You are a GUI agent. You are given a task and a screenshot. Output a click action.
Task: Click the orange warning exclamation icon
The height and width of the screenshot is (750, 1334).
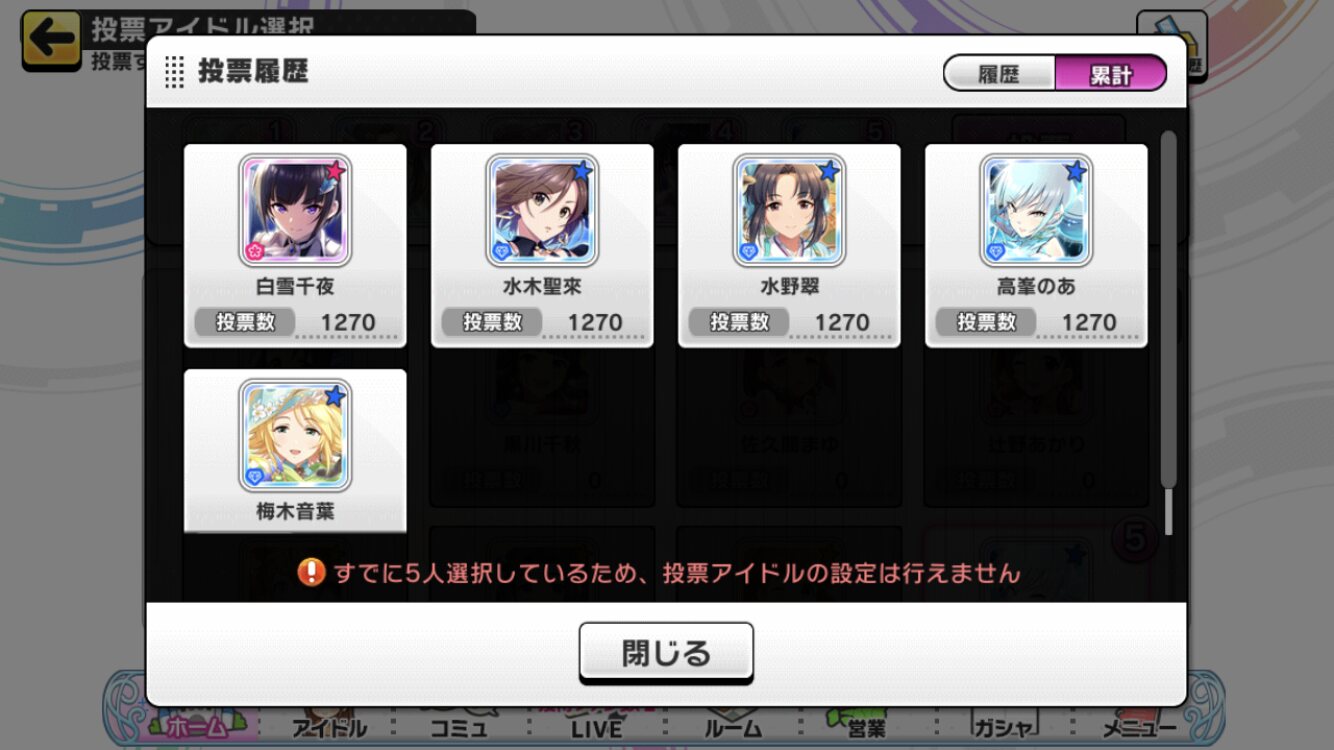(x=312, y=572)
